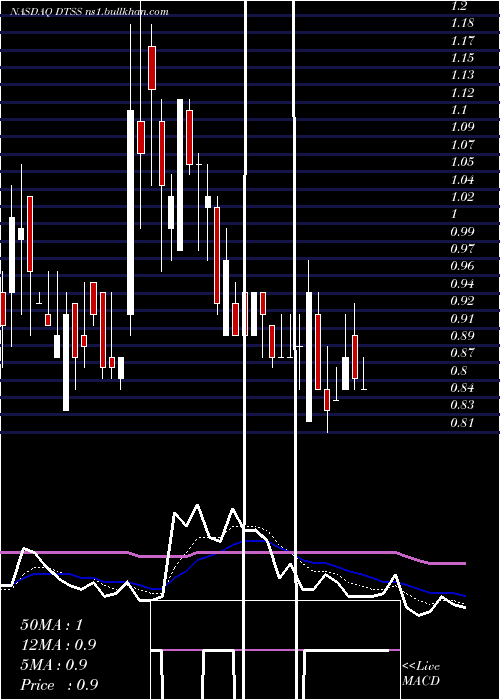This screenshot has width=500, height=700.
Task: Click the Price : 0.9 readout
Action: 59,685
